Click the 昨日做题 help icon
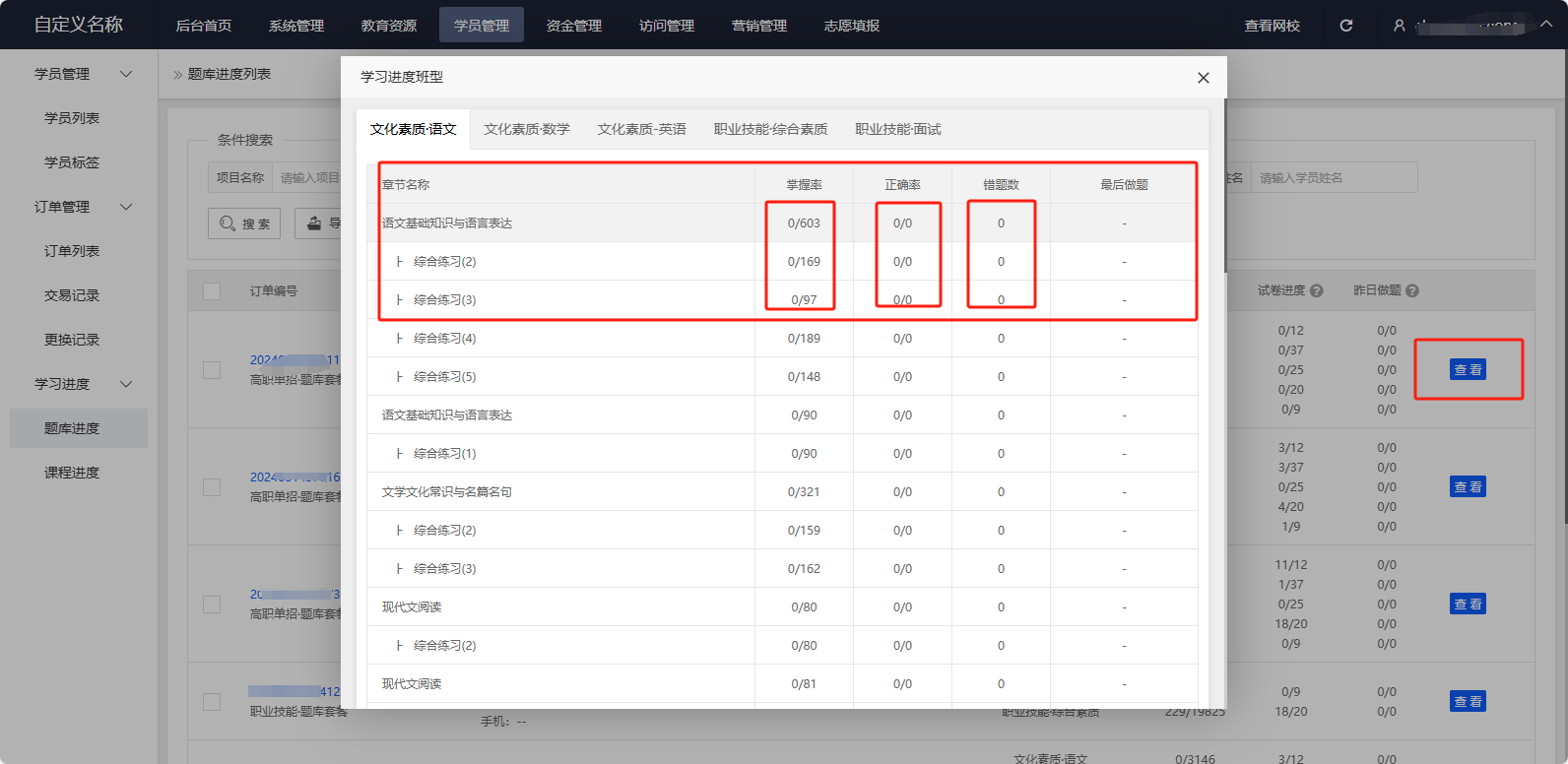 pos(1412,291)
